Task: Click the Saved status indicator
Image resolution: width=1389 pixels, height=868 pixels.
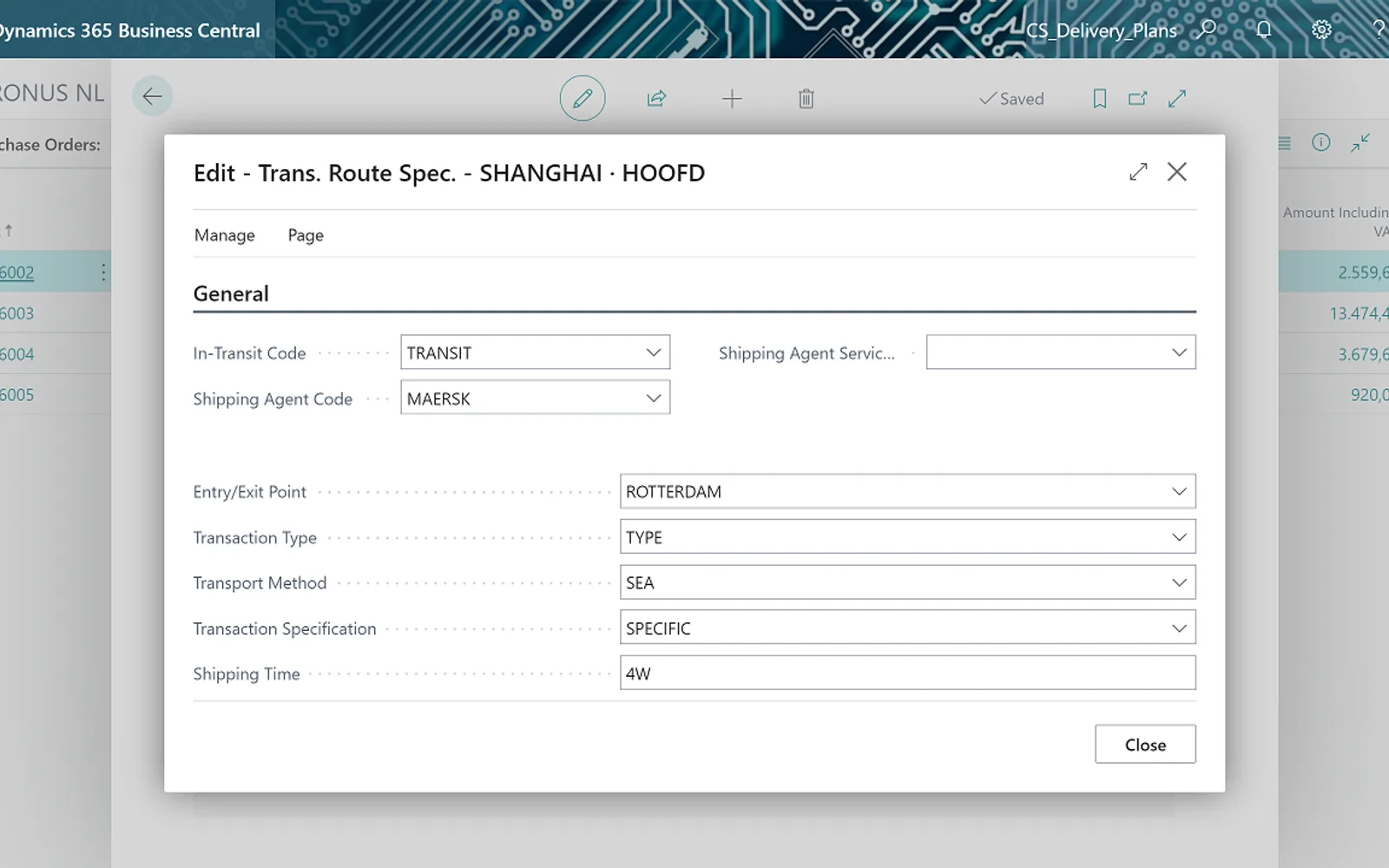Action: point(1011,99)
